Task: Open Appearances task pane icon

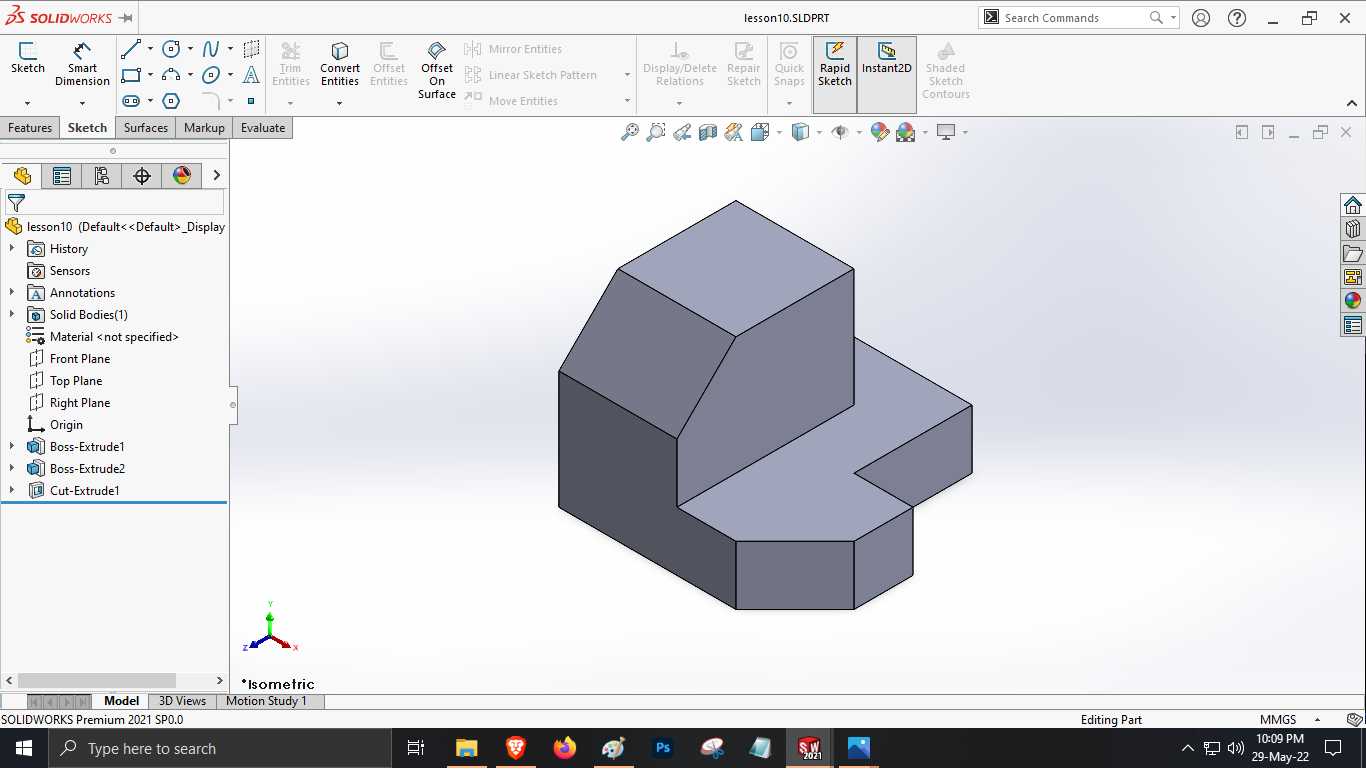Action: (1353, 301)
